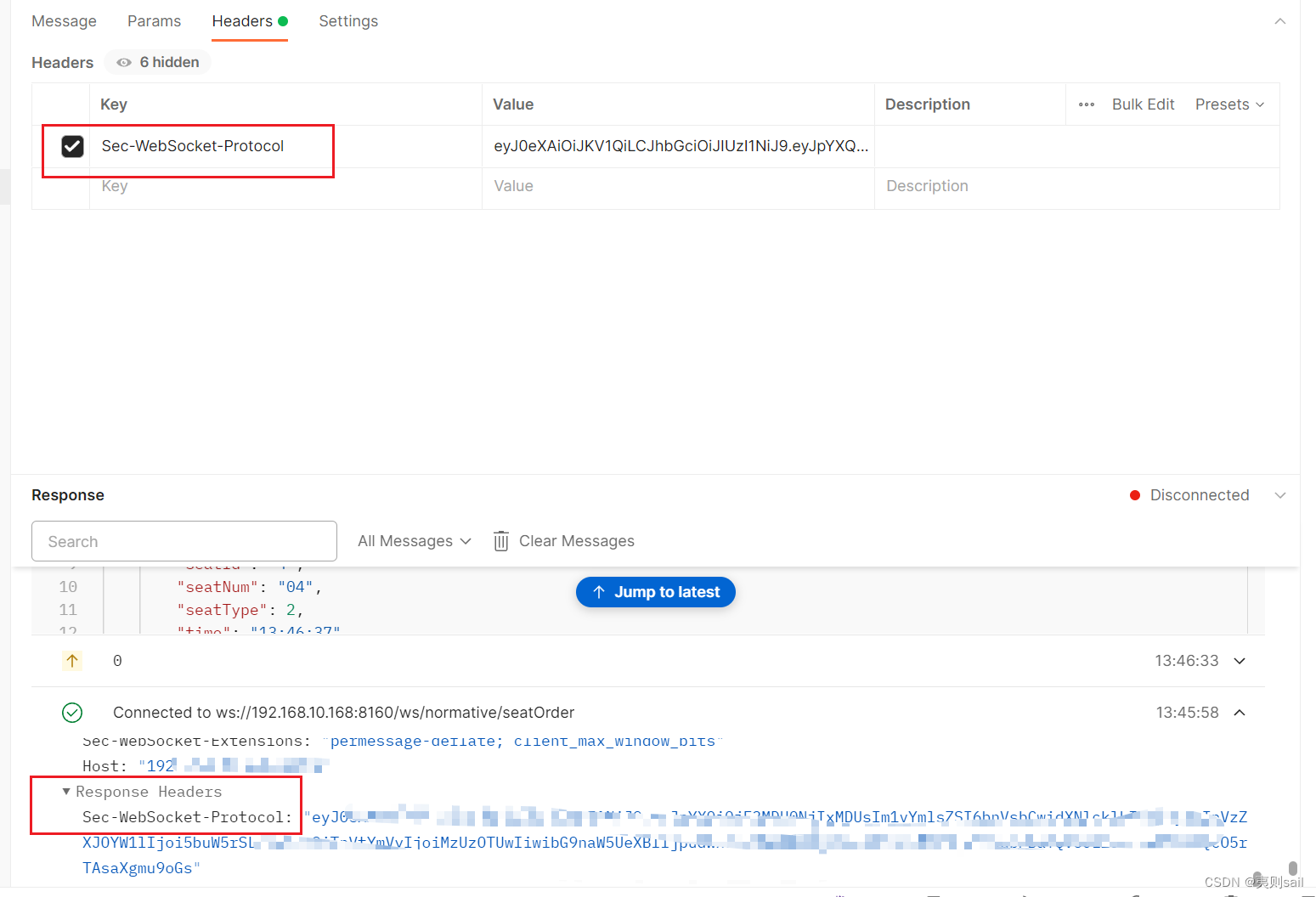Open the Settings tab
Screen dimensions: 1316x897
348,20
